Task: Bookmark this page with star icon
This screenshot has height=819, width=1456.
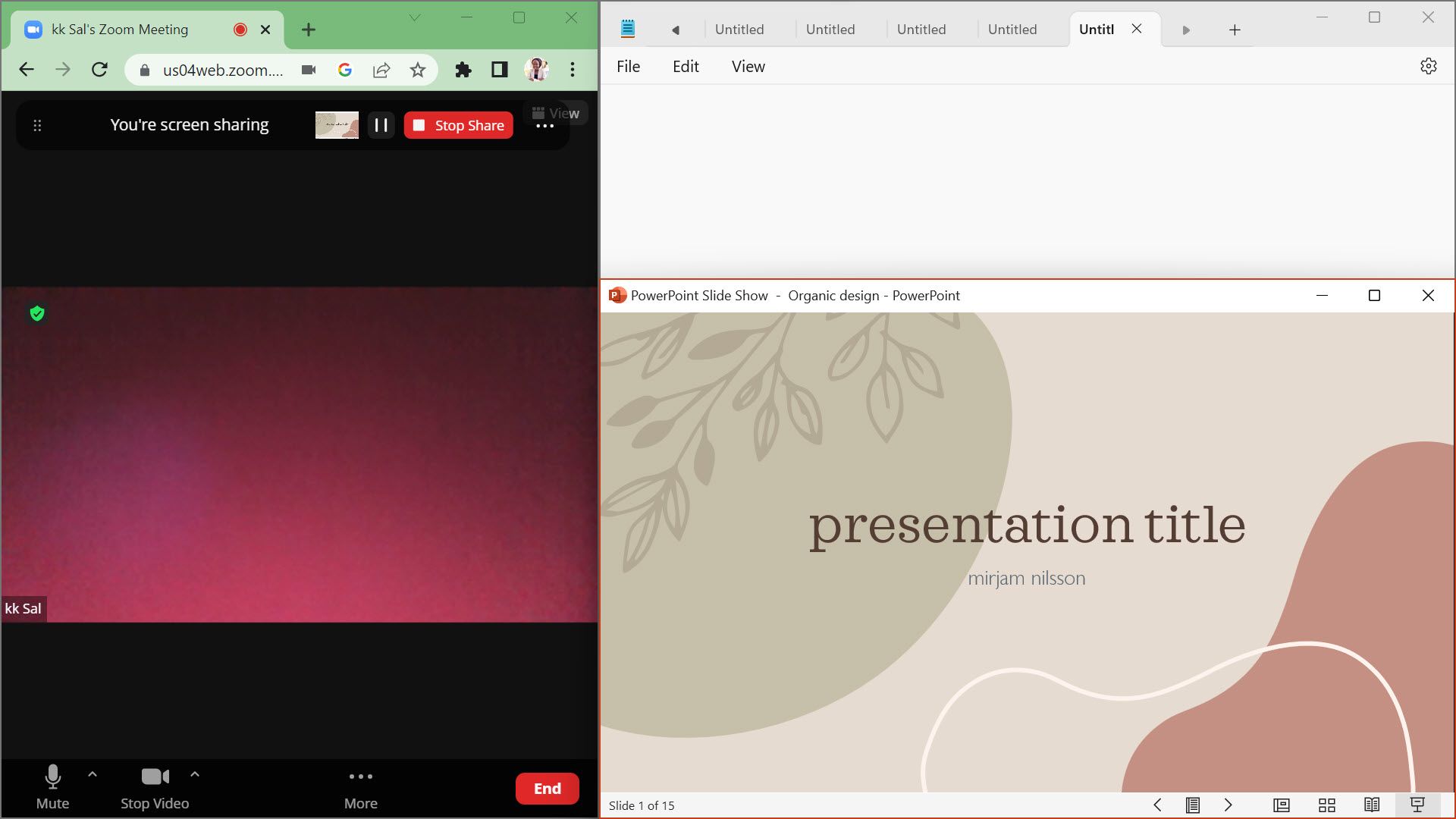Action: [417, 70]
